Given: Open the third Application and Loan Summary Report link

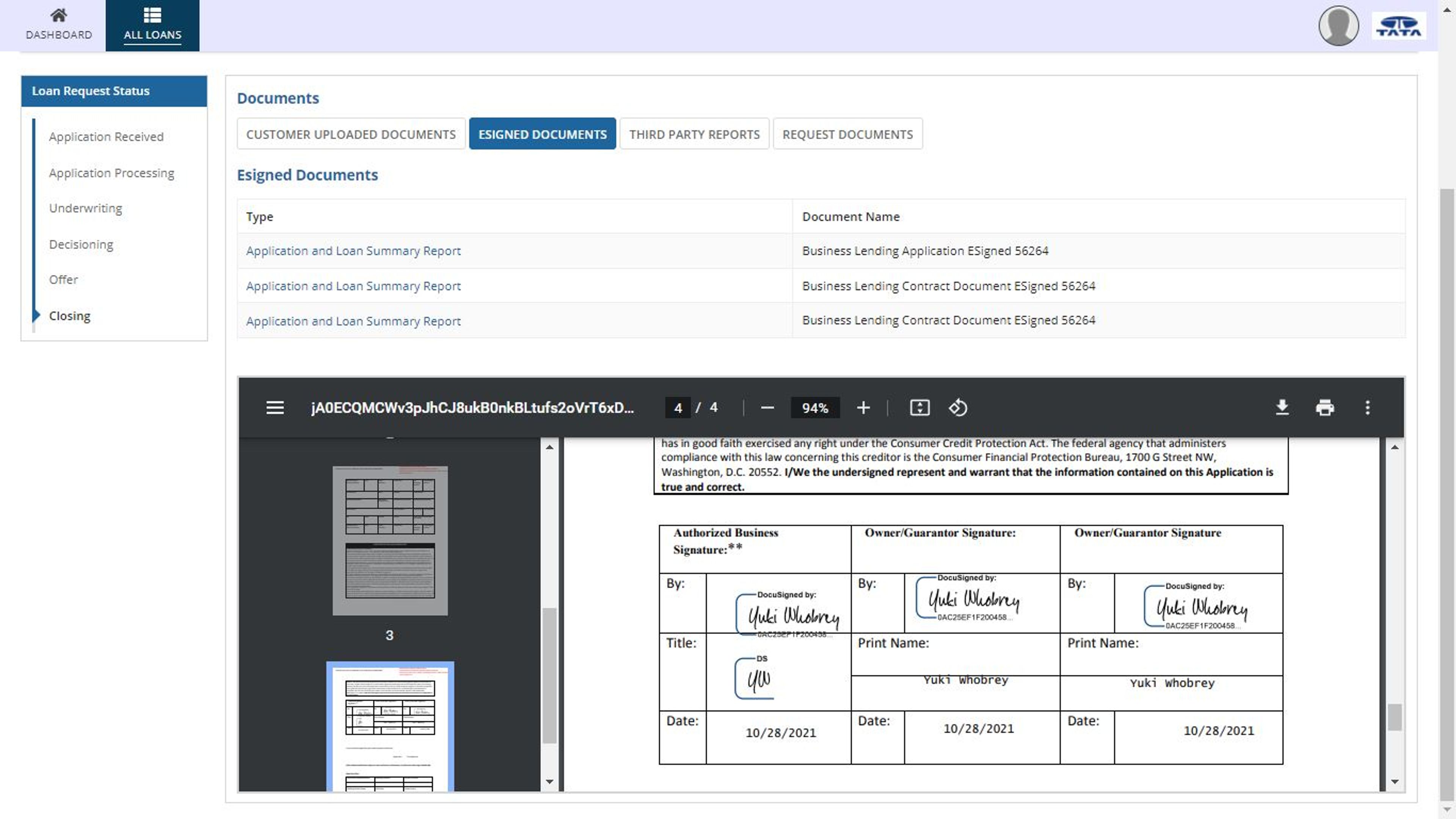Looking at the screenshot, I should (353, 321).
